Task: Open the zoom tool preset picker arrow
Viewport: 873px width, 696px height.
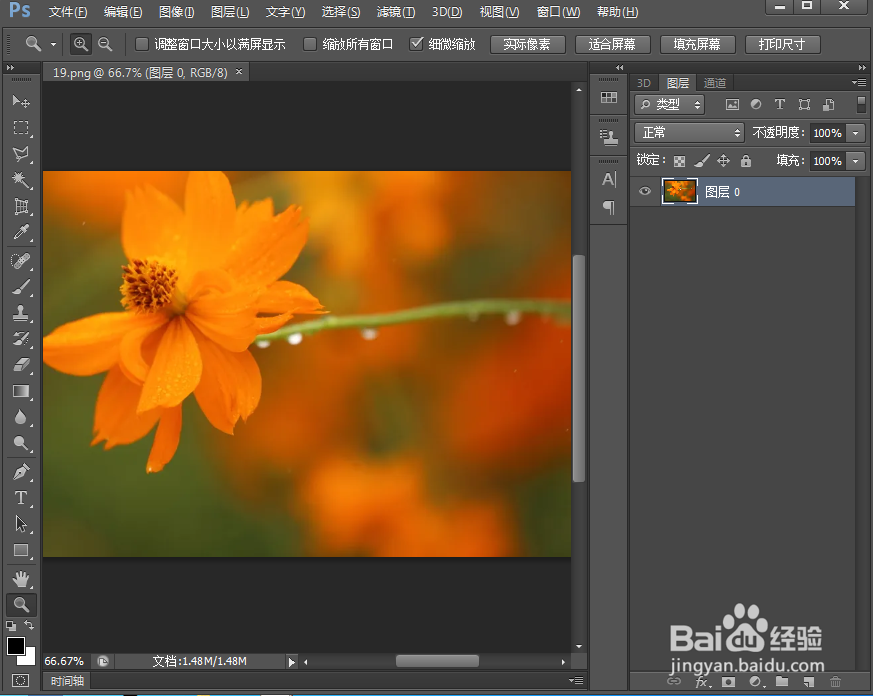Action: 53,44
